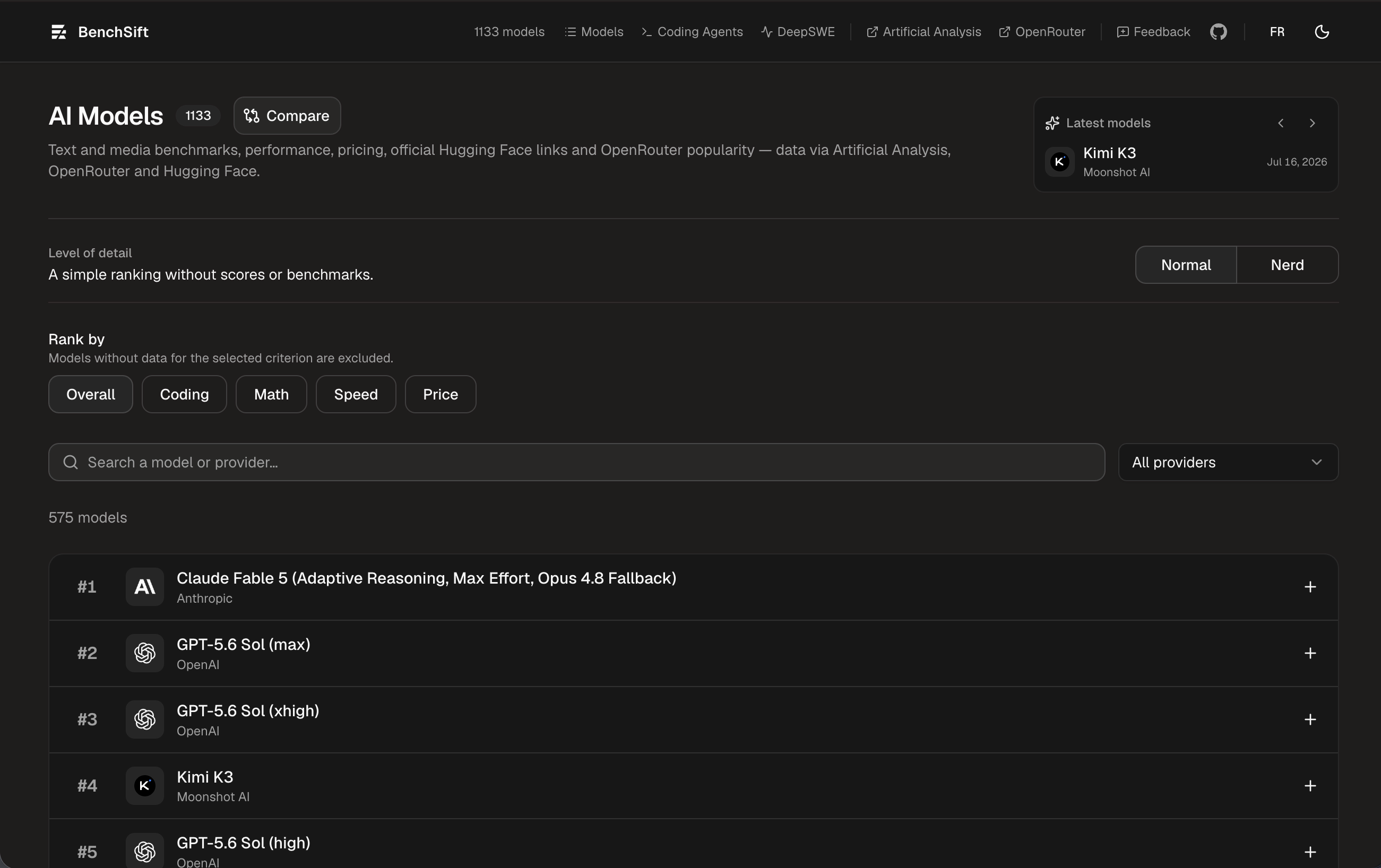Open the GitHub repository icon
Viewport: 1381px width, 868px height.
tap(1218, 32)
